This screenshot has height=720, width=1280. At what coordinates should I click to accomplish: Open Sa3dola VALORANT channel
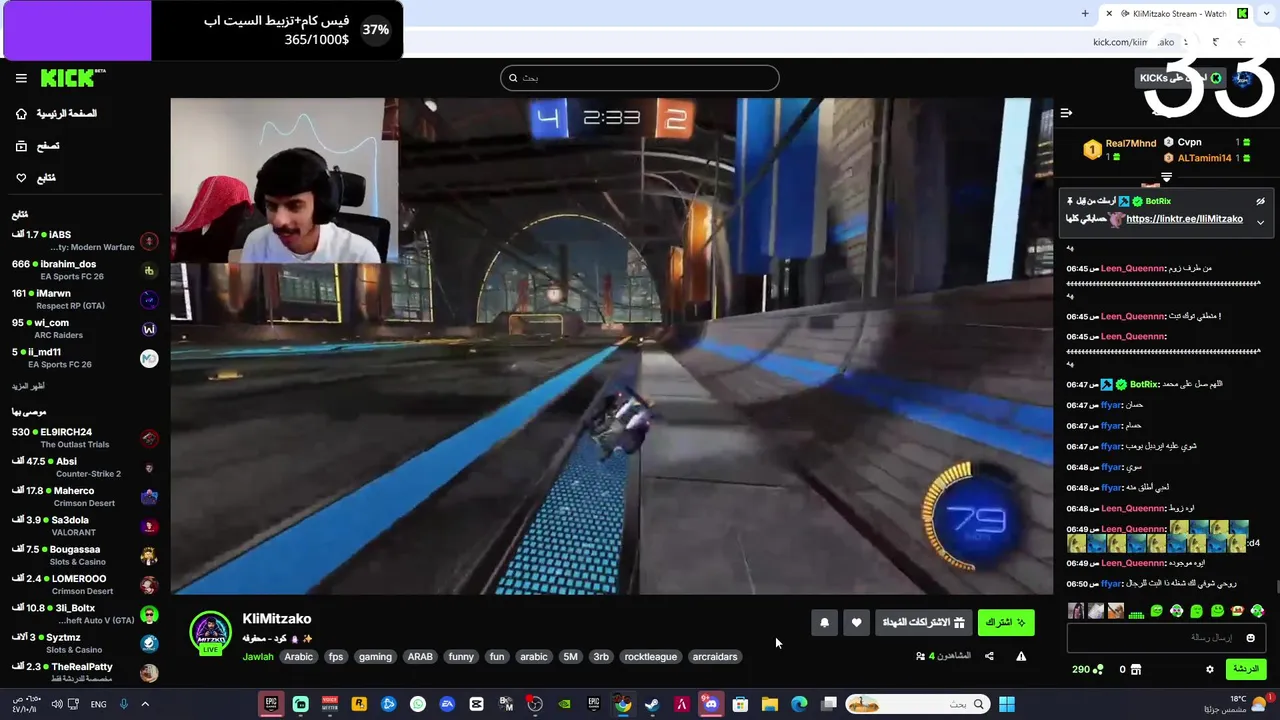(x=85, y=526)
